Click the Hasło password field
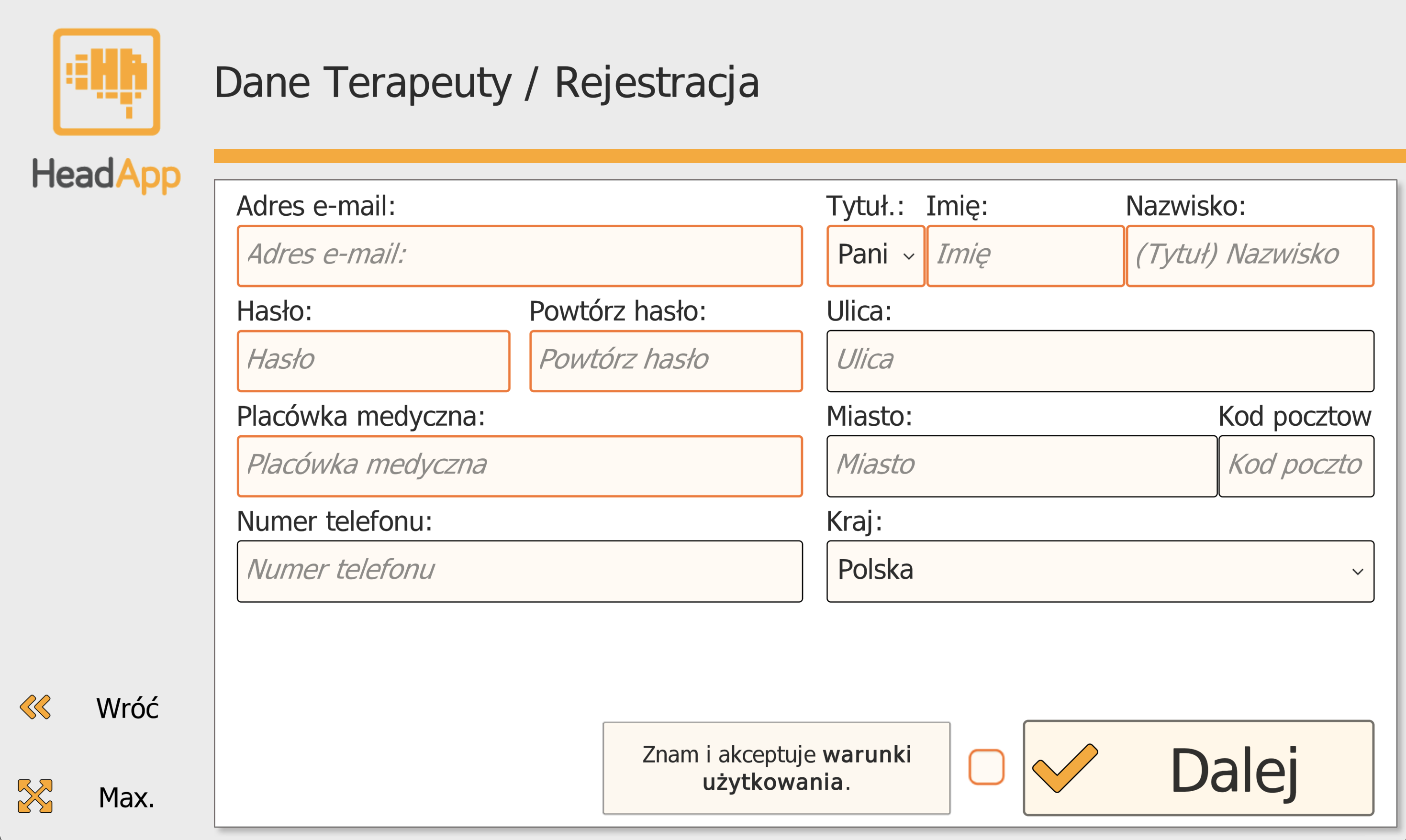This screenshot has height=840, width=1406. pos(373,361)
